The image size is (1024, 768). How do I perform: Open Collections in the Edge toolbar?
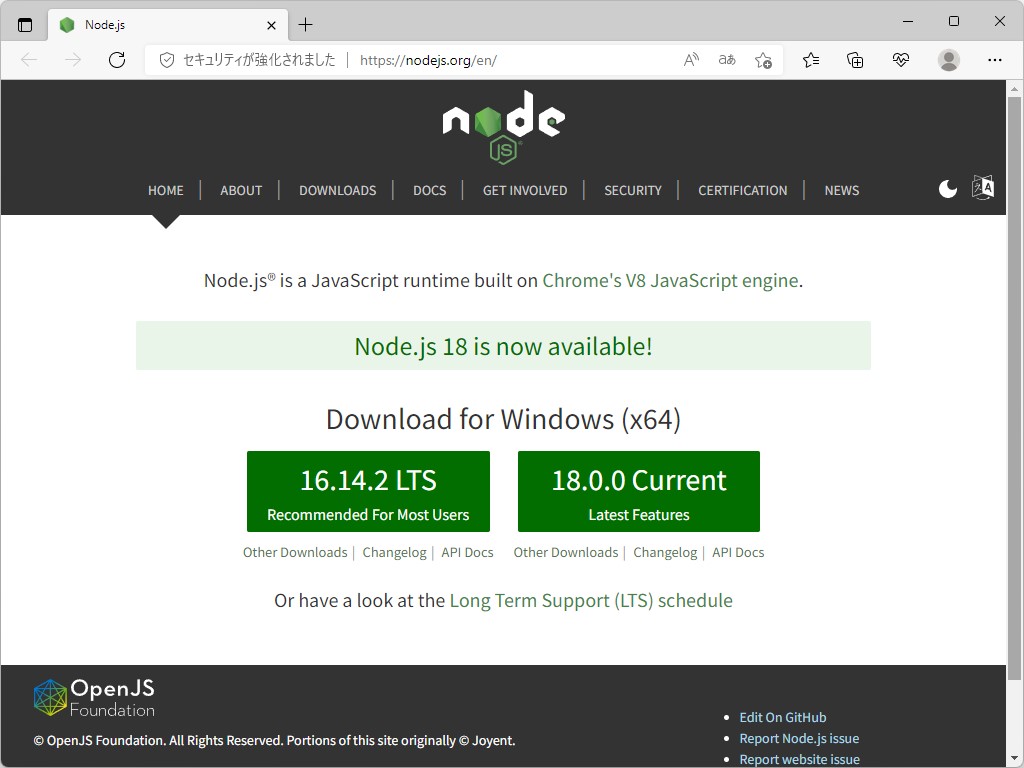point(855,60)
